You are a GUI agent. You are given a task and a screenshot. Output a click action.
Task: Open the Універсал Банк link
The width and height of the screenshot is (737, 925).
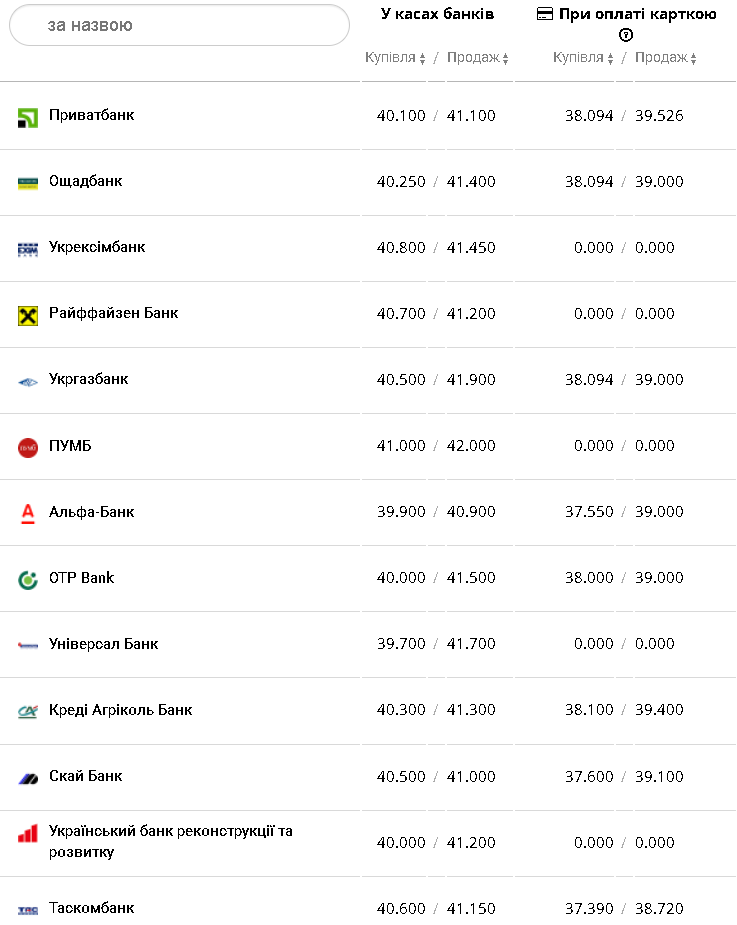point(104,643)
